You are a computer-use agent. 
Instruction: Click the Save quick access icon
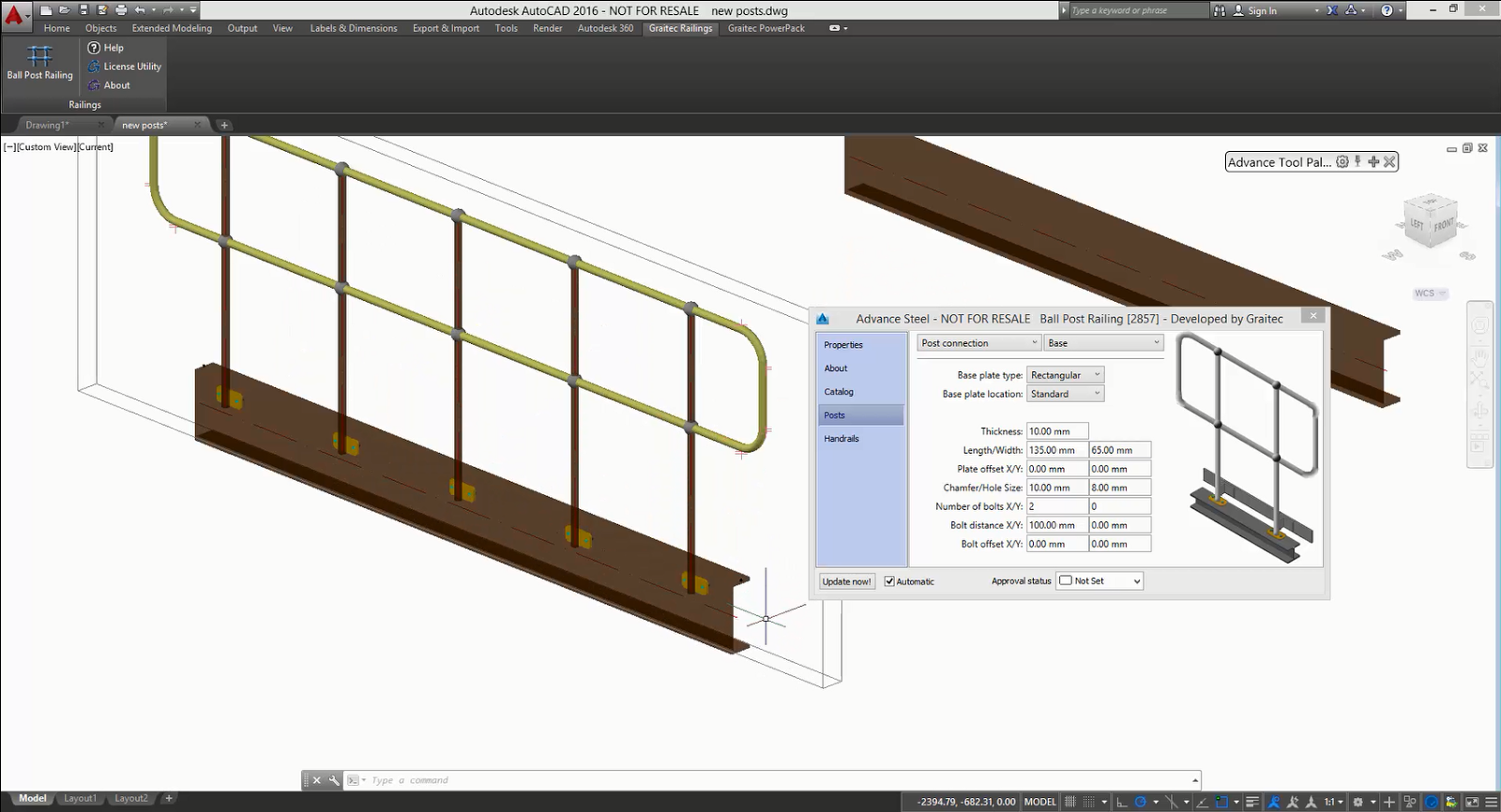point(83,10)
